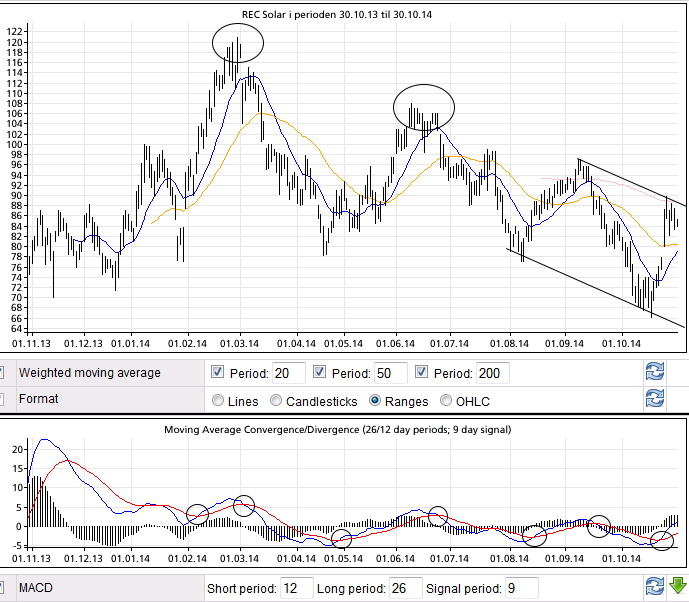Screen dimensions: 689x602
Task: Focus the period field containing 200
Action: (492, 373)
